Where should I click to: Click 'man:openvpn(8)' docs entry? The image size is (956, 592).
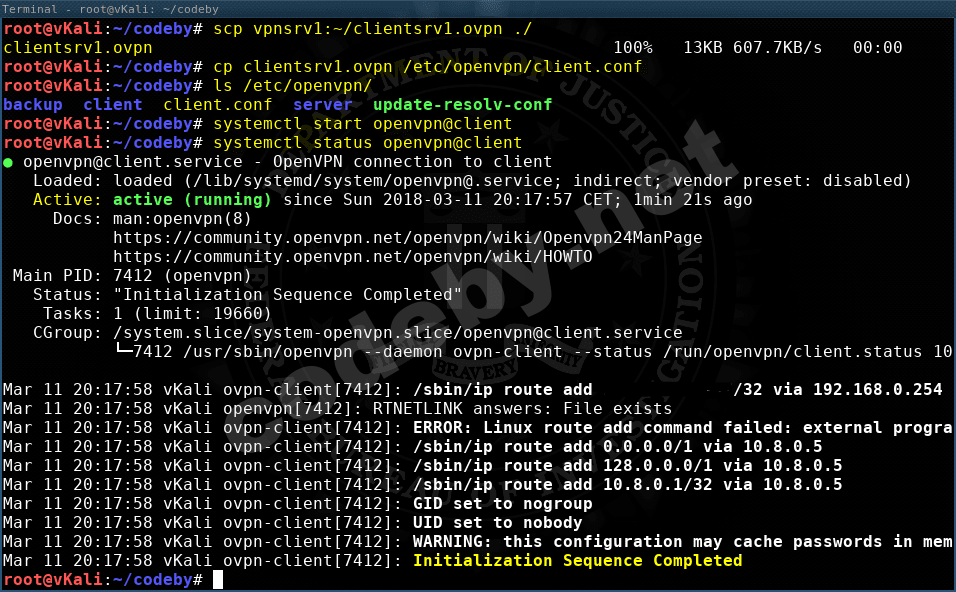[x=182, y=218]
